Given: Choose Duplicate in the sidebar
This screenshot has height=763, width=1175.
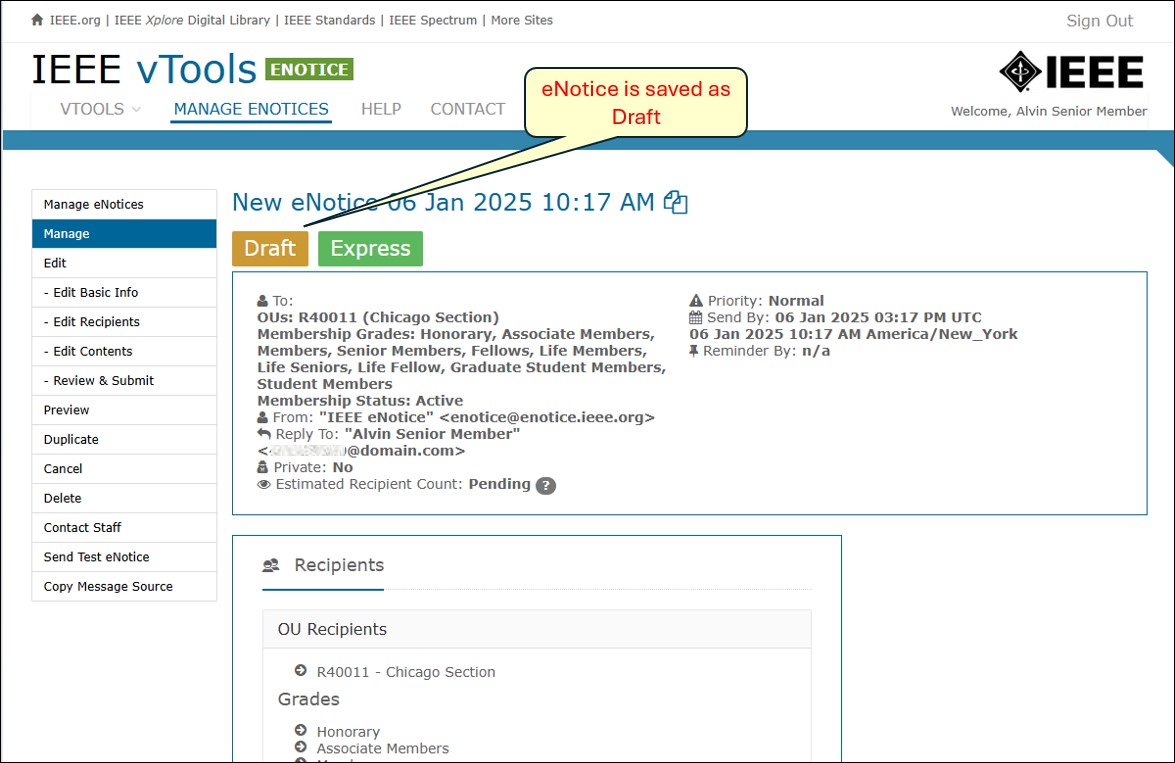Looking at the screenshot, I should [124, 439].
